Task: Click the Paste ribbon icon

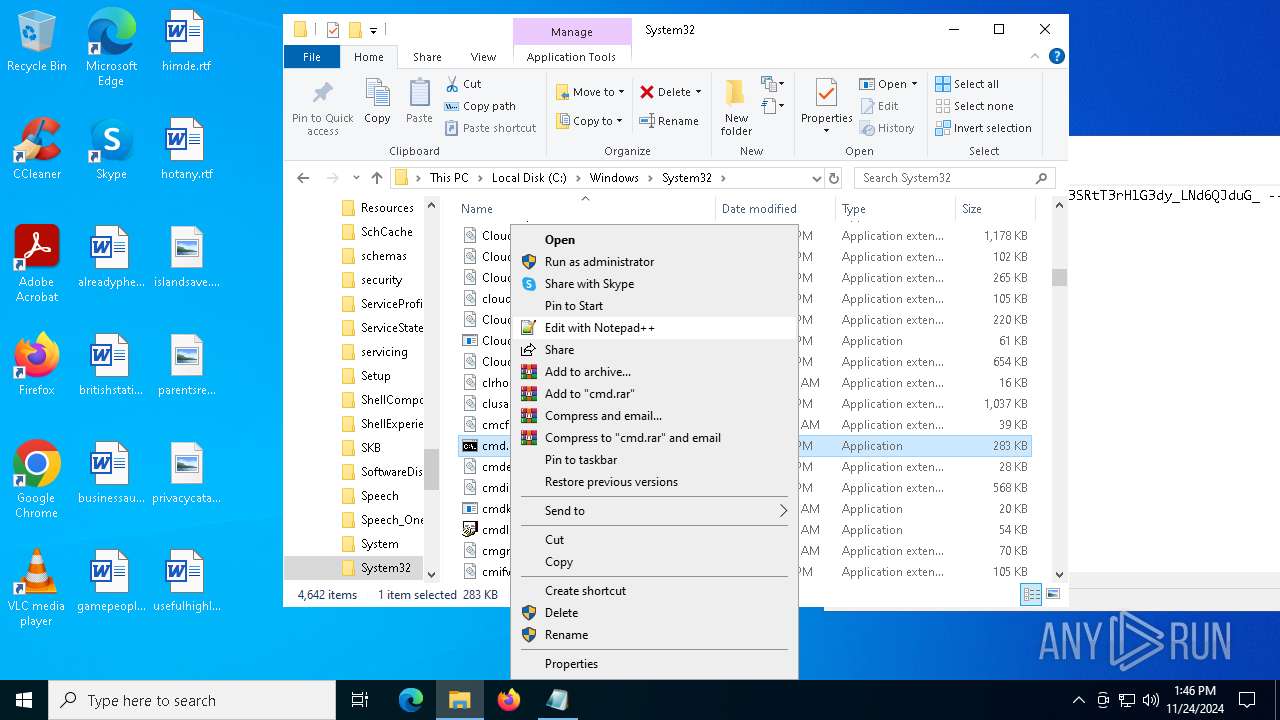Action: (x=419, y=94)
